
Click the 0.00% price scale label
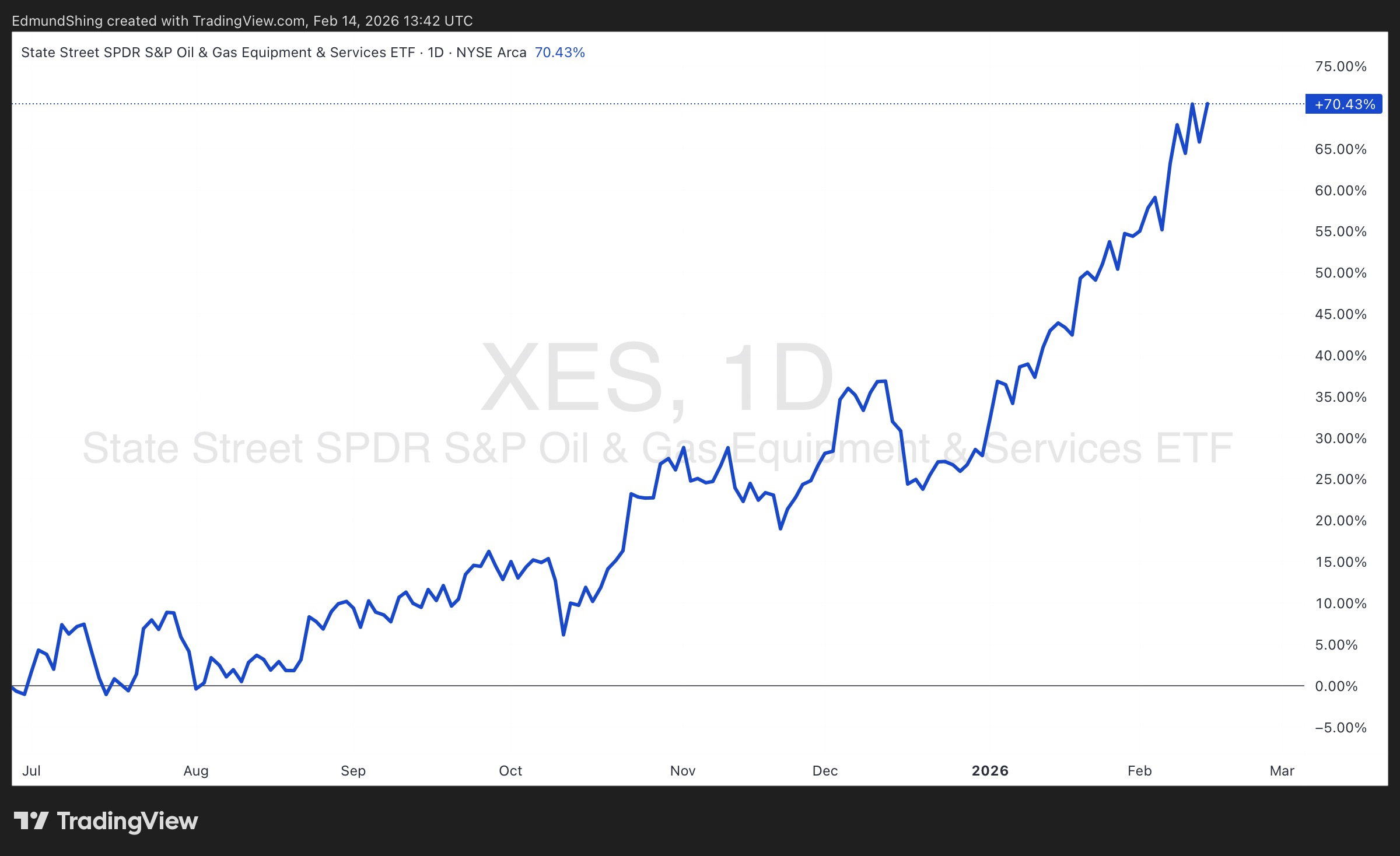(1336, 686)
